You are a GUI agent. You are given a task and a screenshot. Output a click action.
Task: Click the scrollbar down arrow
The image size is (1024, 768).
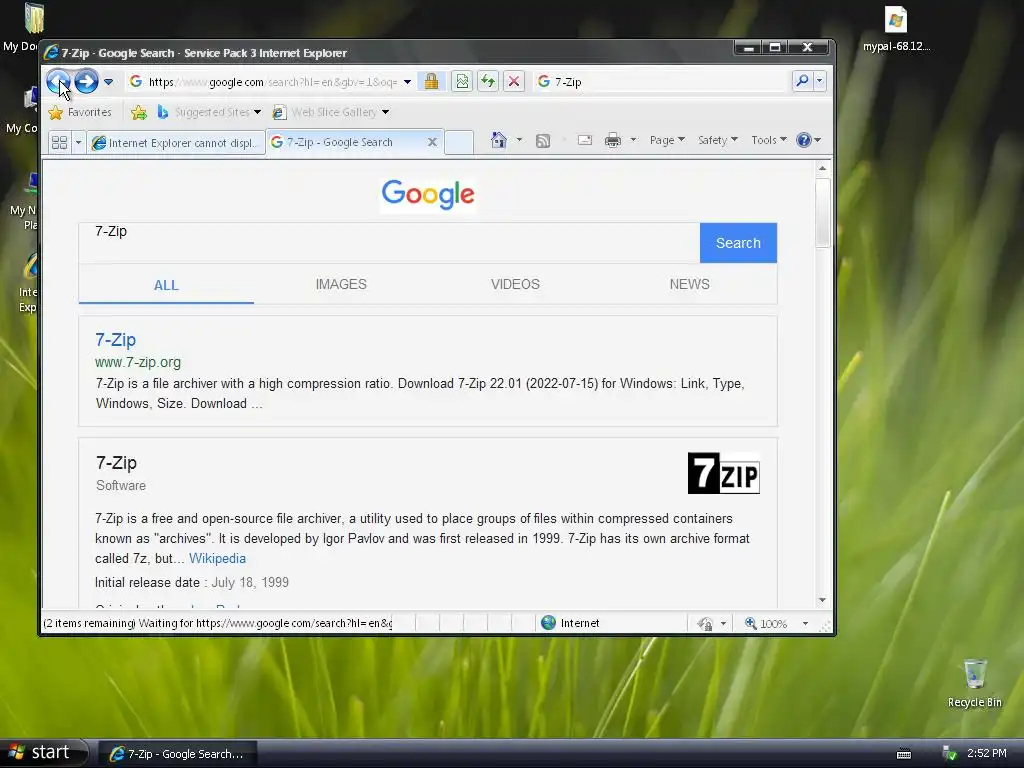[x=822, y=600]
